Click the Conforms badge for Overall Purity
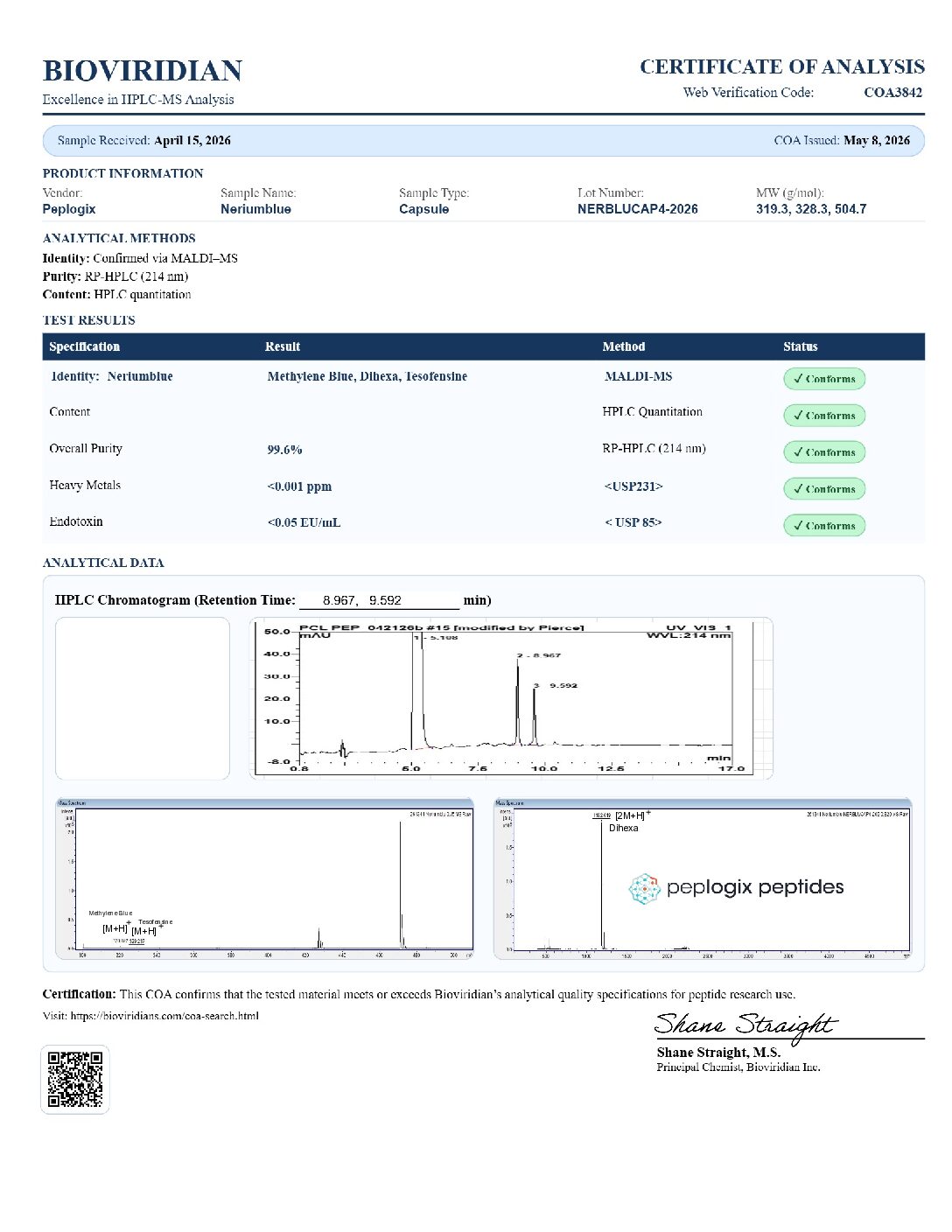This screenshot has height=1232, width=952. pos(824,452)
